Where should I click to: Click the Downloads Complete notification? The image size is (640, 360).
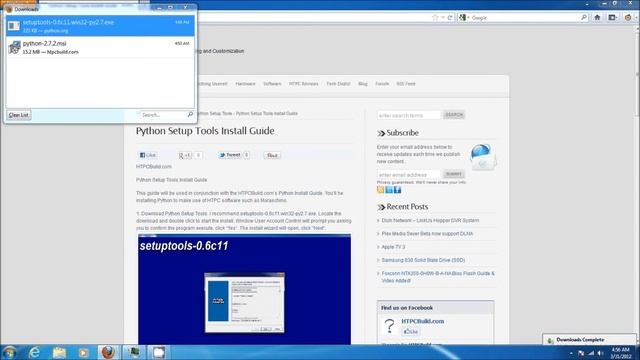pyautogui.click(x=589, y=340)
